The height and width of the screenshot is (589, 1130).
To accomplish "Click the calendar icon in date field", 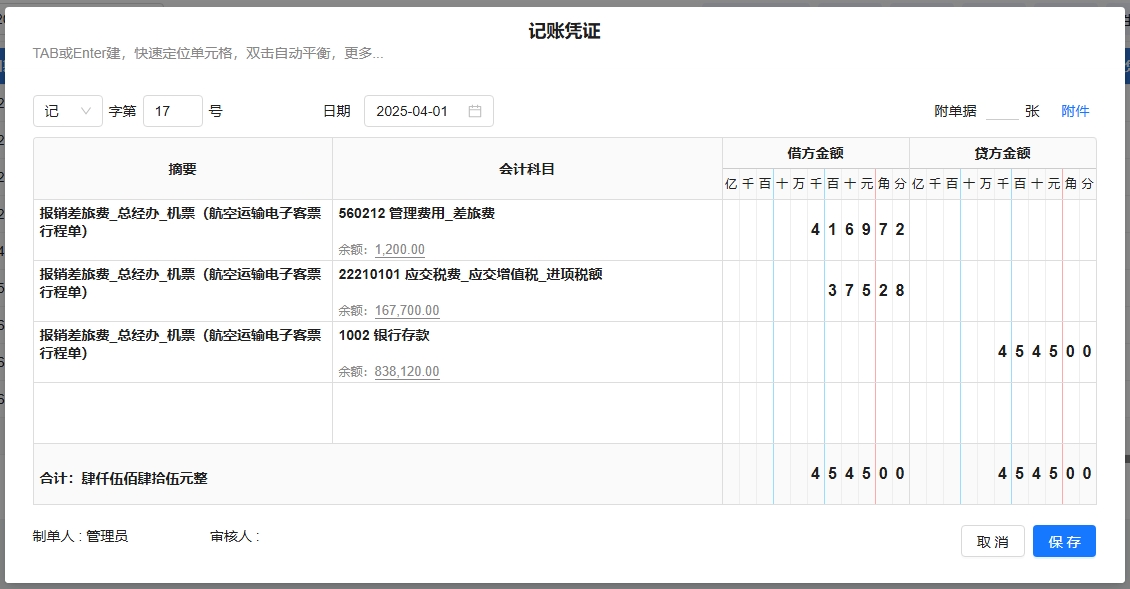I will 475,111.
